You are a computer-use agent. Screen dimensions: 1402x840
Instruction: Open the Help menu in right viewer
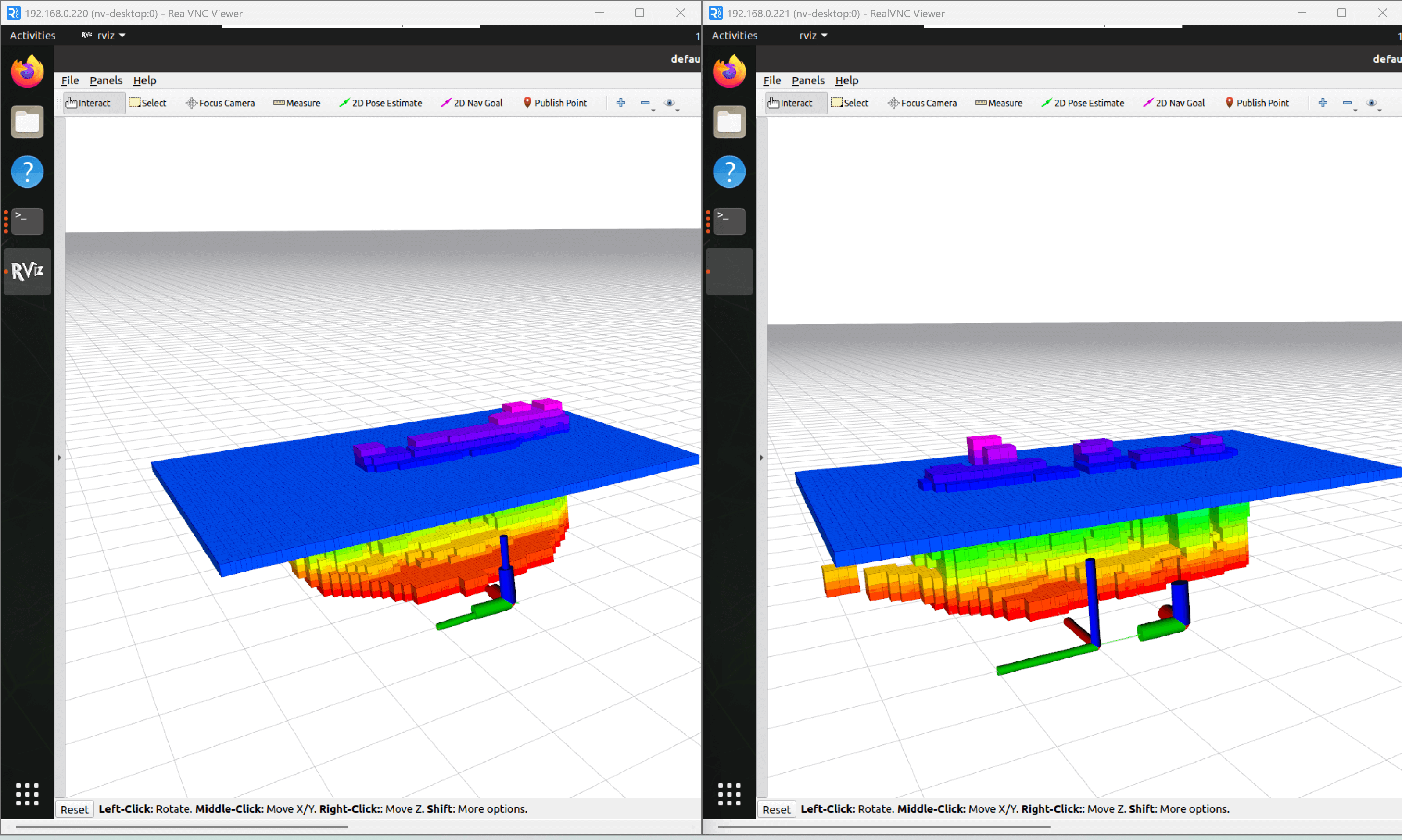[x=846, y=80]
